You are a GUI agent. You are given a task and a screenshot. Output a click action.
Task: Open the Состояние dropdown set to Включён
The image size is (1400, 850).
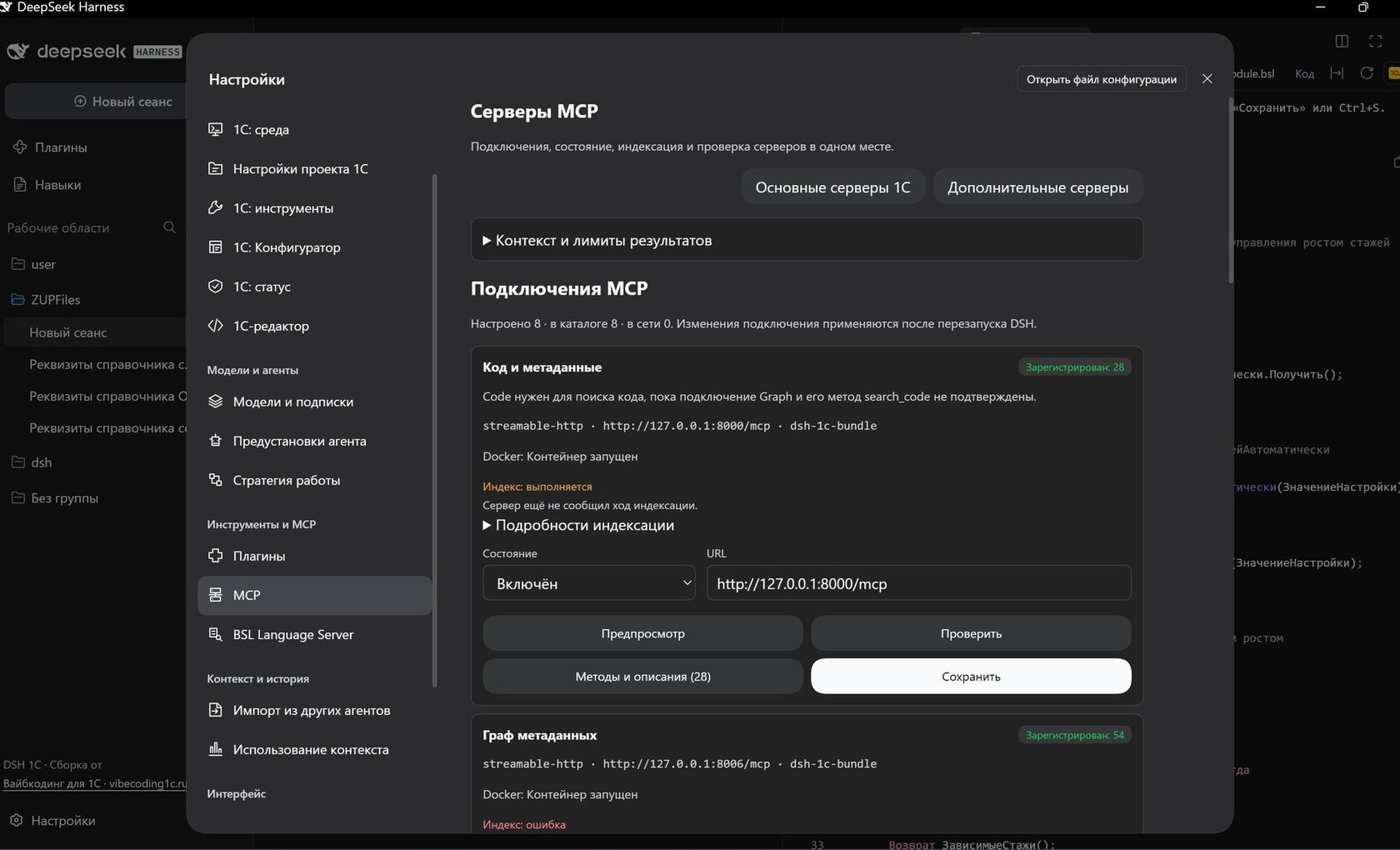click(589, 583)
